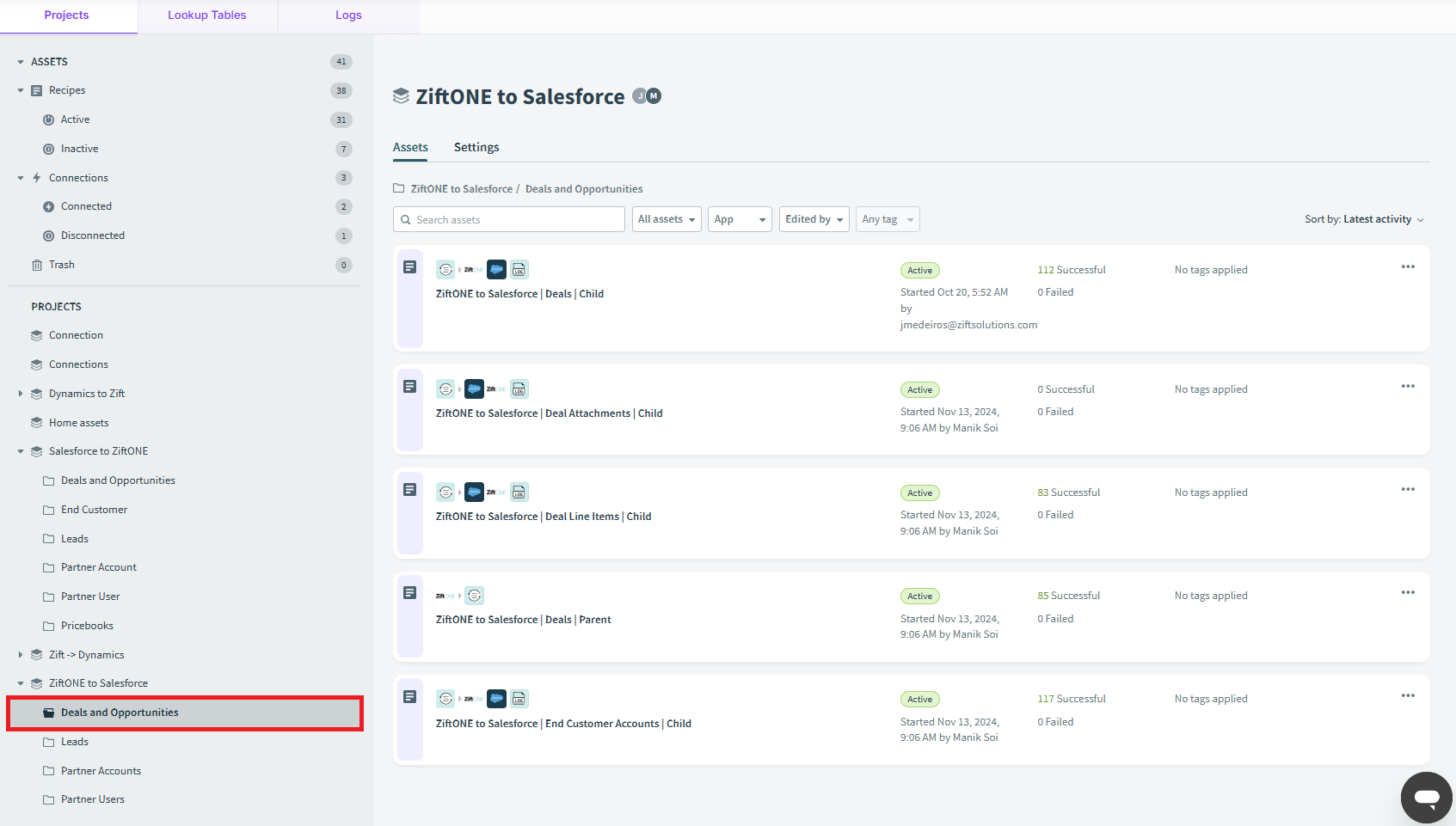
Task: Open the Deals | Child recipe
Action: pyautogui.click(x=519, y=294)
